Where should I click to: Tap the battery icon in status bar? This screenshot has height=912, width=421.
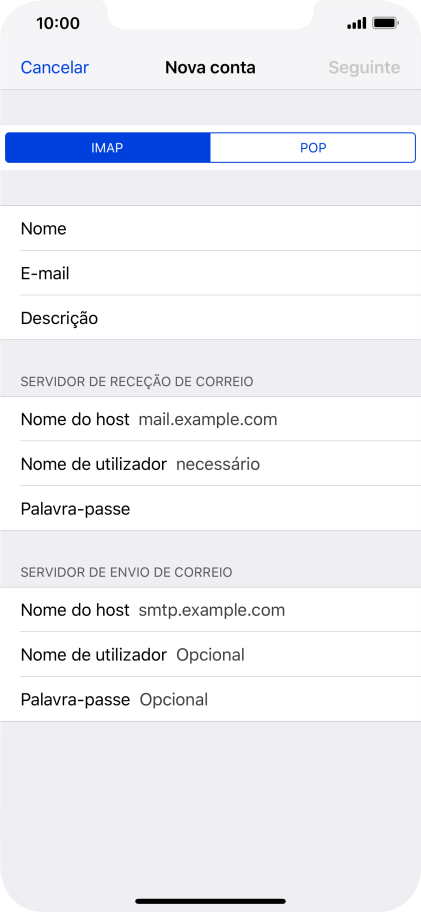tap(386, 23)
